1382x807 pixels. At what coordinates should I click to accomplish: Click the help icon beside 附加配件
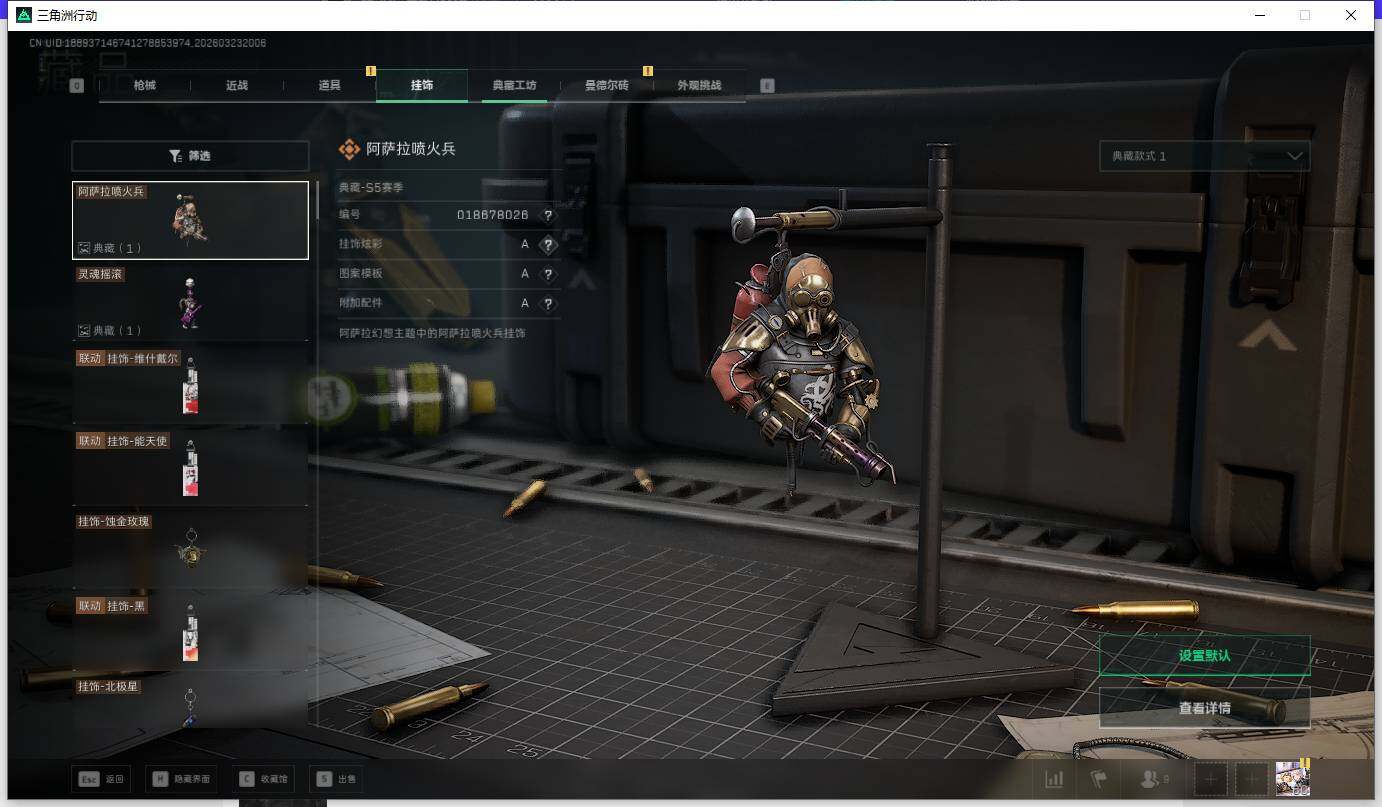(x=547, y=303)
